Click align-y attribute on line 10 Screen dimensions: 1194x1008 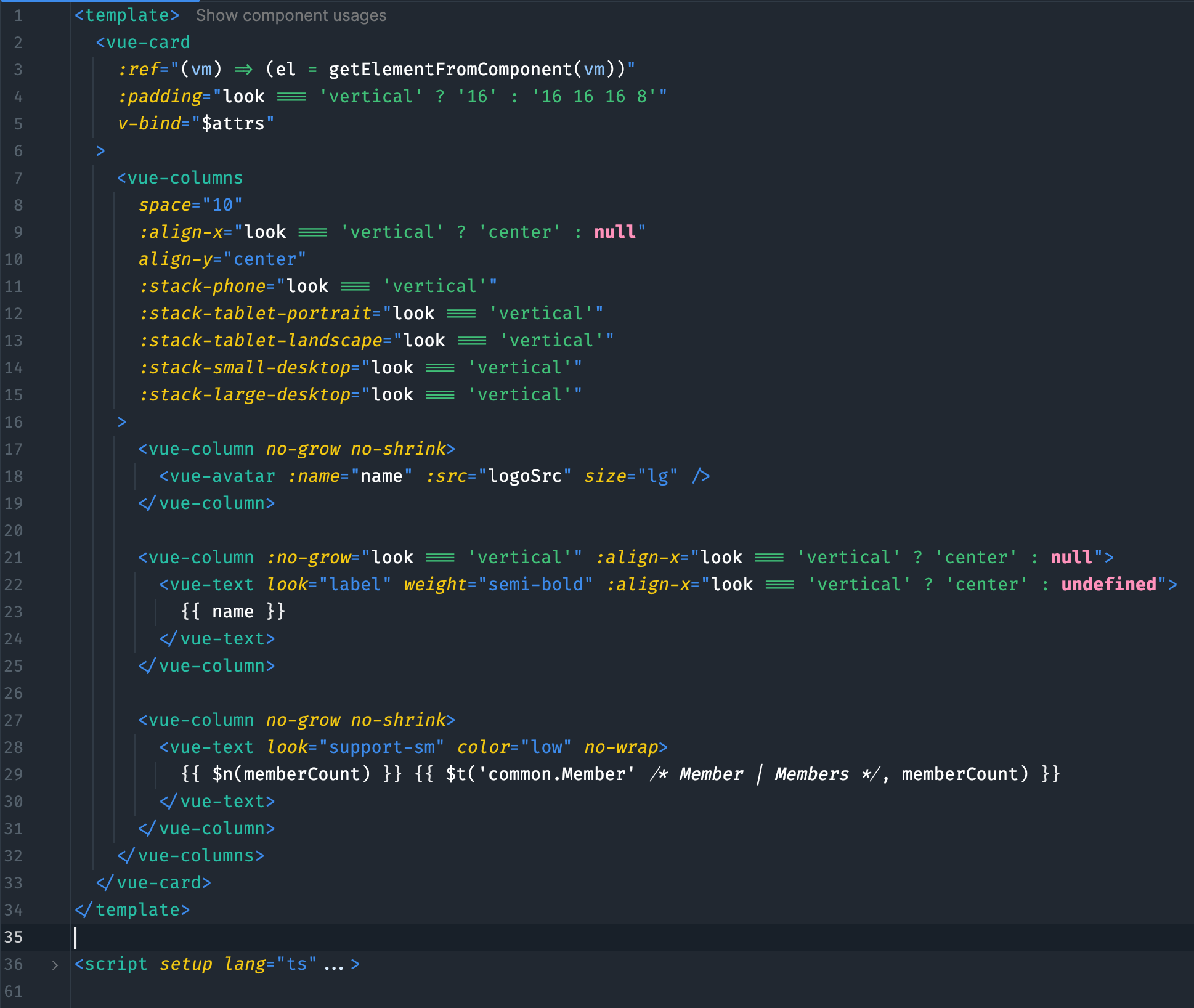(175, 259)
